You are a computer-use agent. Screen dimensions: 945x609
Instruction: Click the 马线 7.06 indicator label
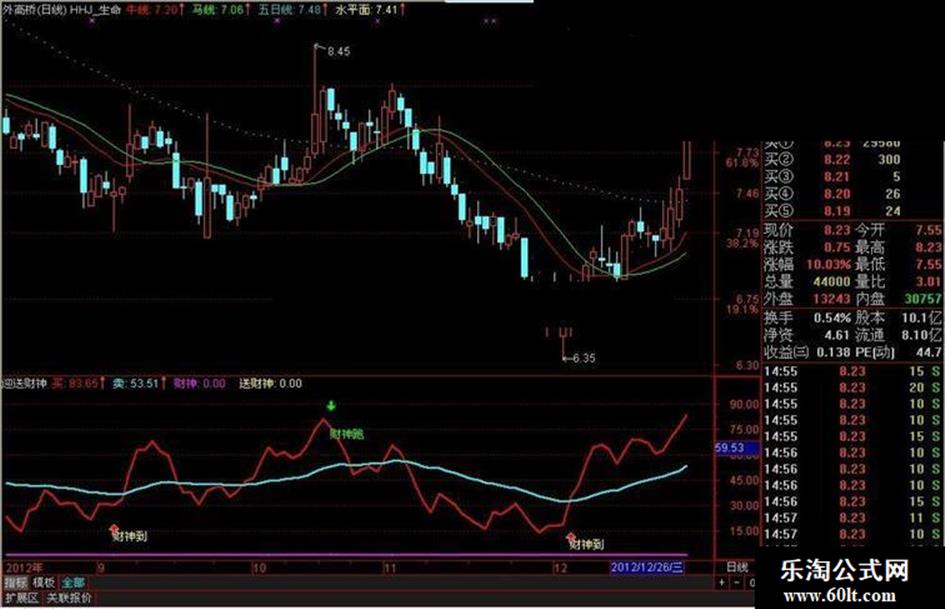[219, 10]
